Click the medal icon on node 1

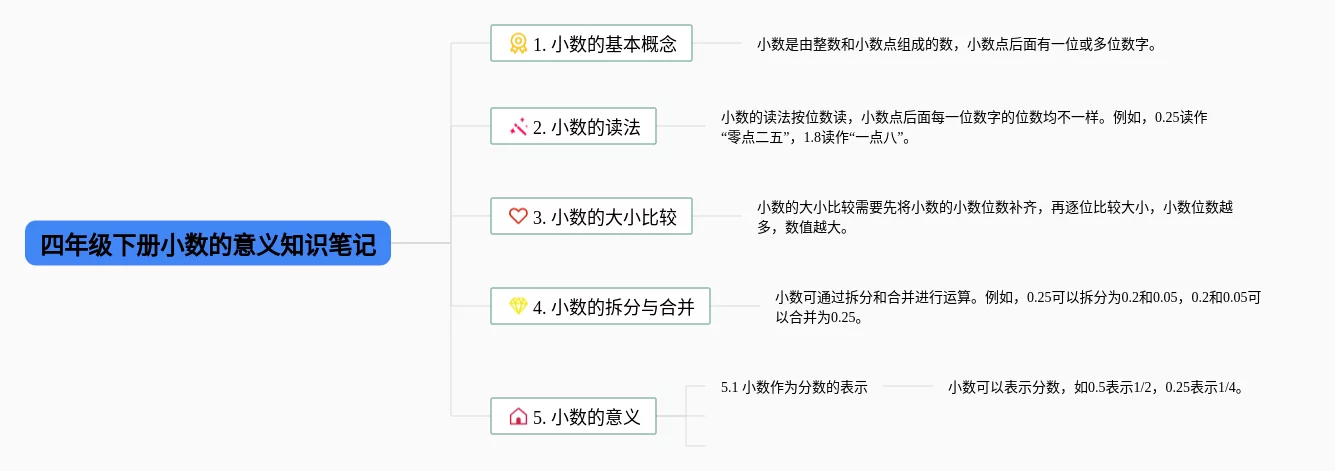(x=518, y=43)
